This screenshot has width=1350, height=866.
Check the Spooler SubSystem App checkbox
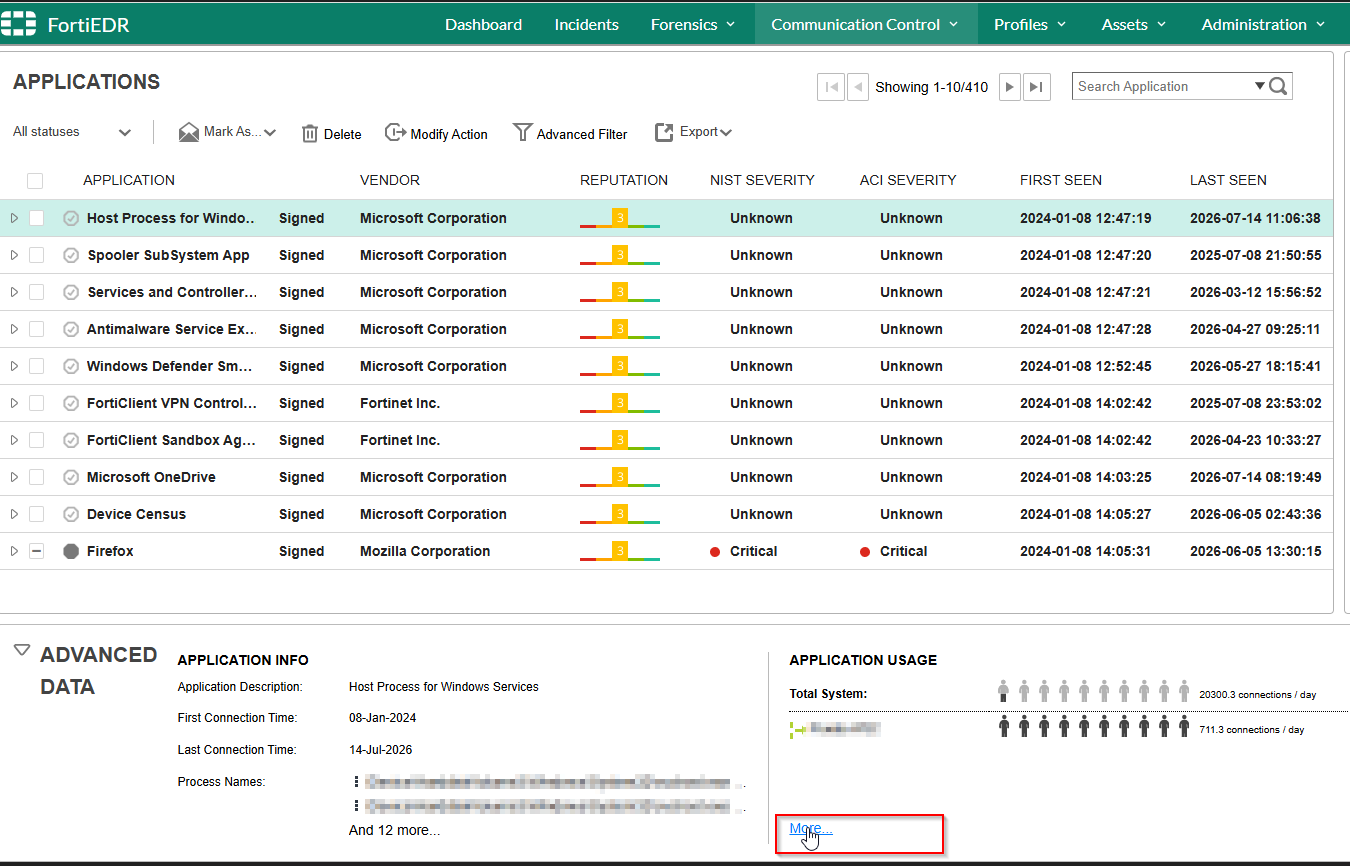[x=37, y=255]
